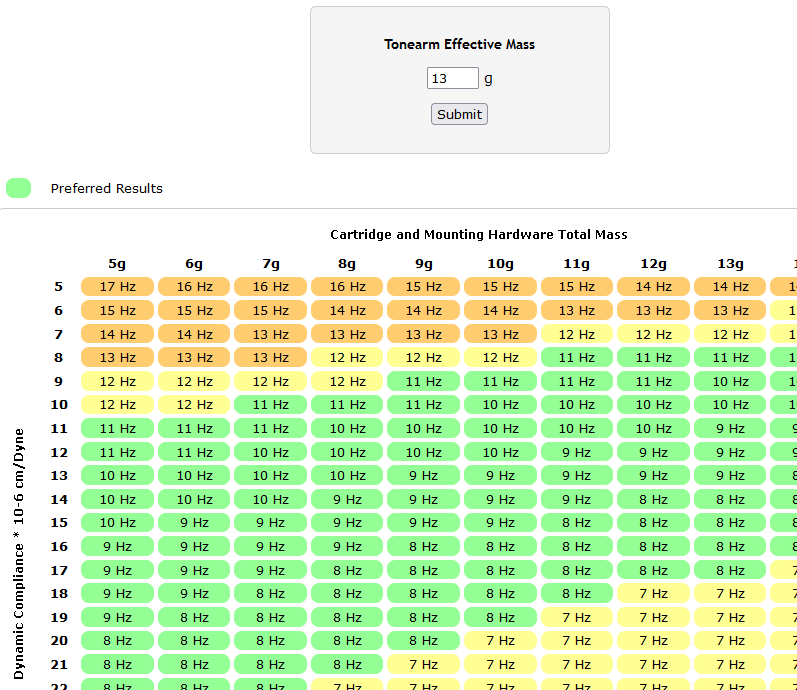The height and width of the screenshot is (690, 797).
Task: Click row 10, 7g column cell '11 Hz'
Action: point(270,405)
